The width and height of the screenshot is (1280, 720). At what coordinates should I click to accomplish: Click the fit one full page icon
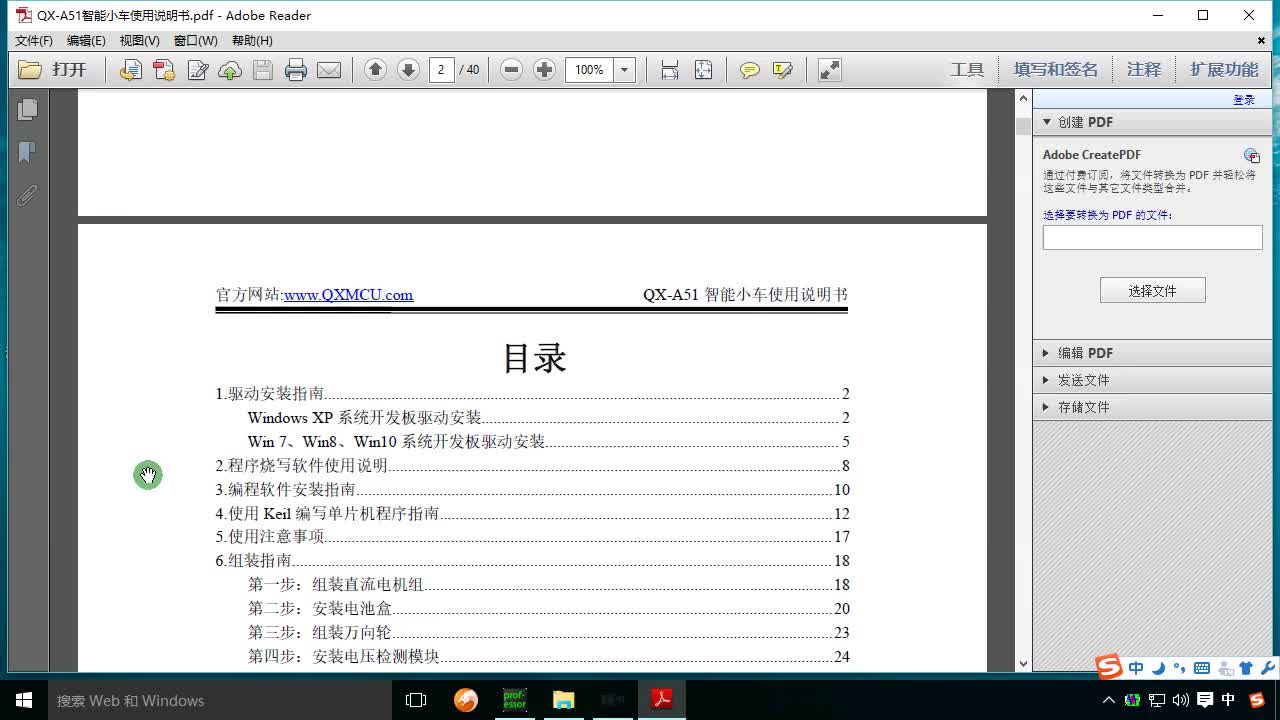(703, 70)
